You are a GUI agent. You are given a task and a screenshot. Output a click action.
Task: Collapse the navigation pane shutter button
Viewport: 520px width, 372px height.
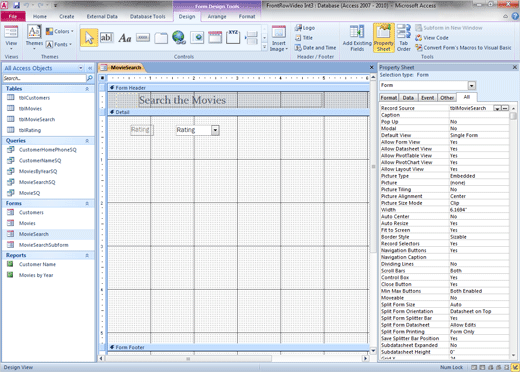[90, 68]
